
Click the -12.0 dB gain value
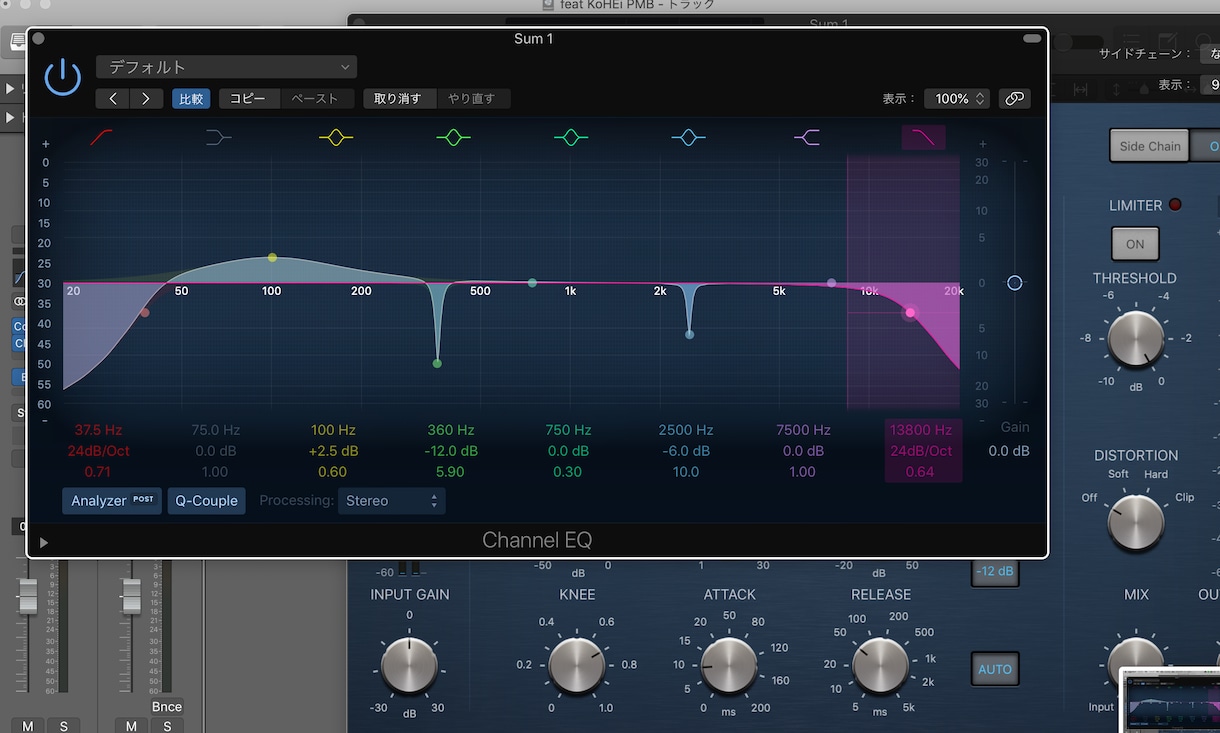[450, 451]
